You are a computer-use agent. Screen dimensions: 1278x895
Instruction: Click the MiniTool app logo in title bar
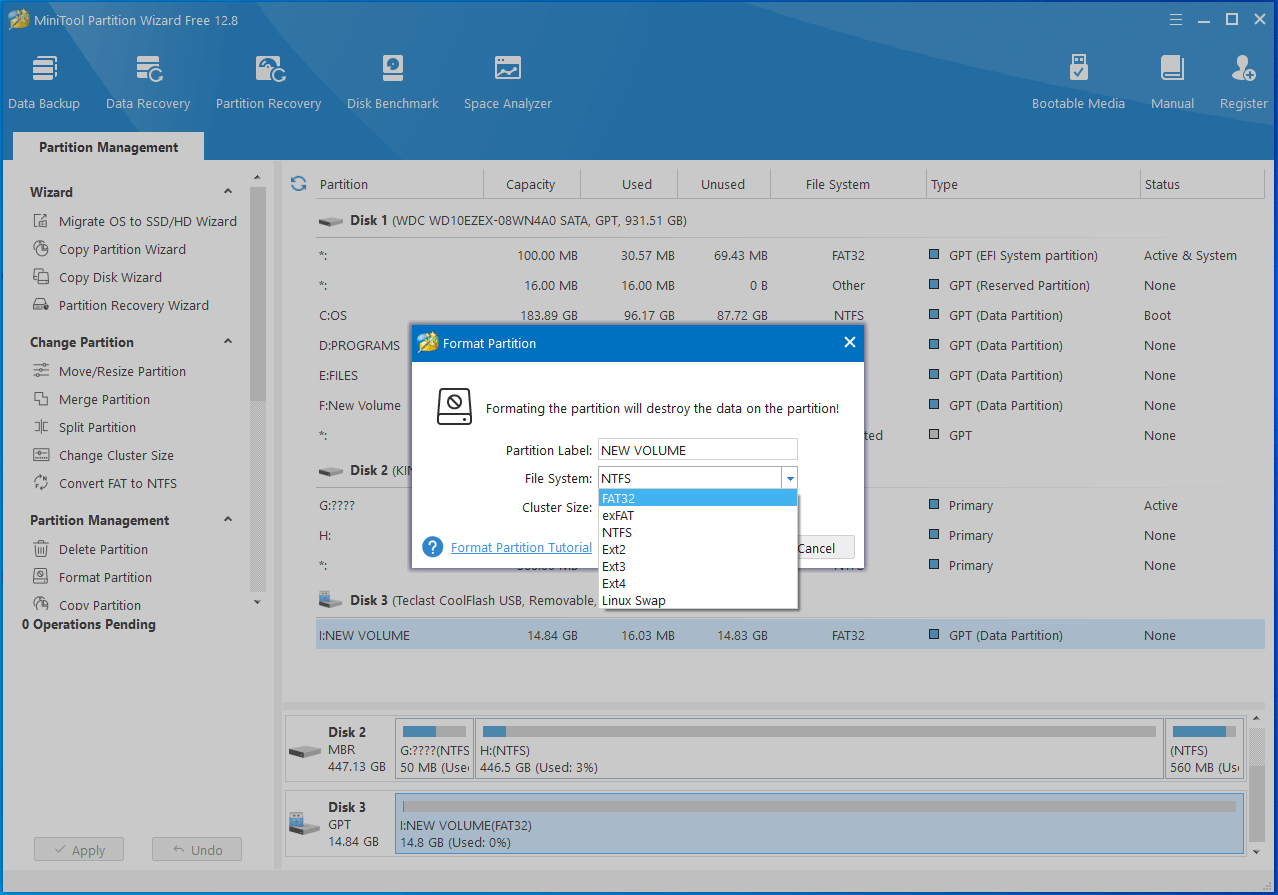pos(17,20)
